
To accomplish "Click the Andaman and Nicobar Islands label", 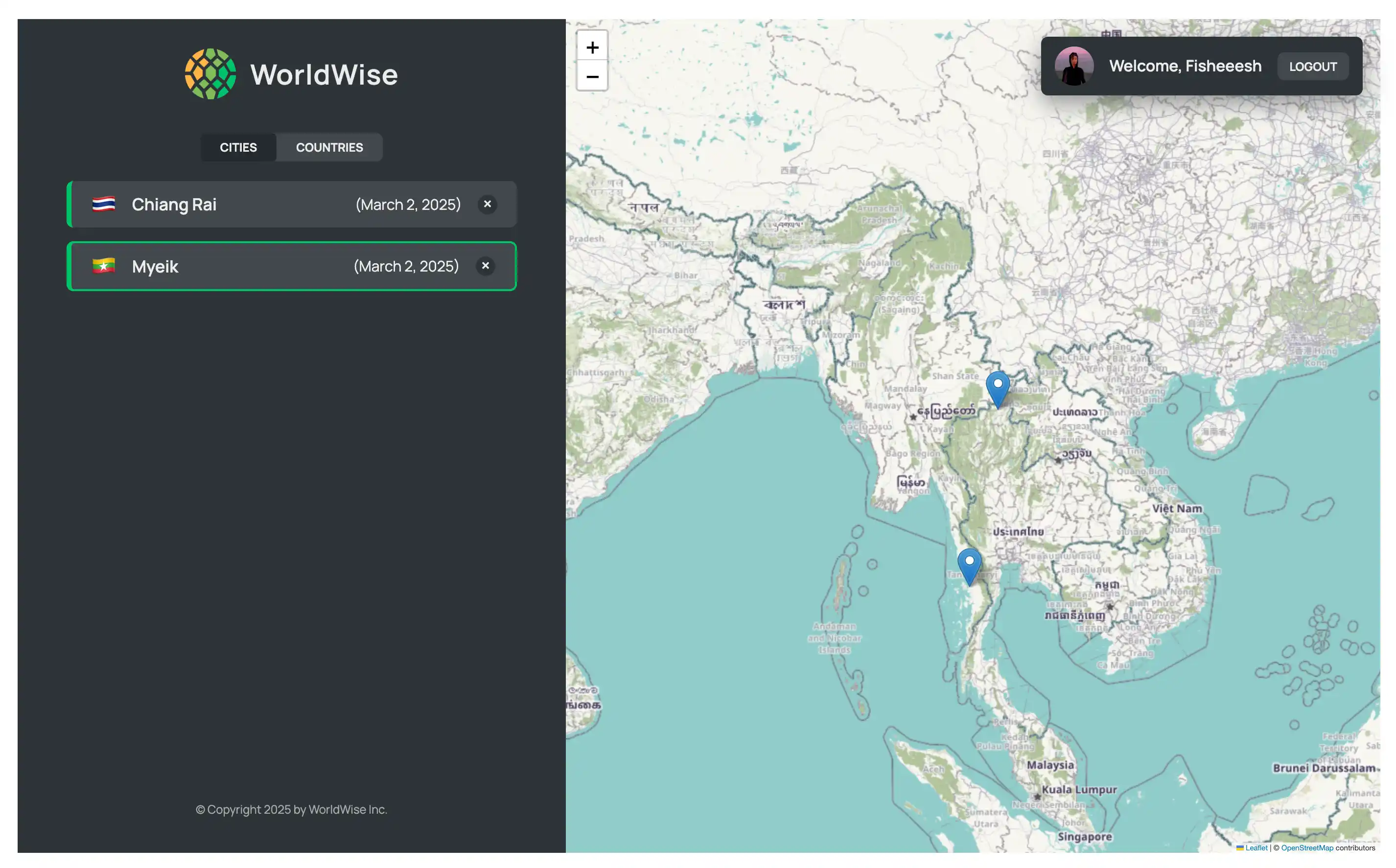I will point(835,639).
